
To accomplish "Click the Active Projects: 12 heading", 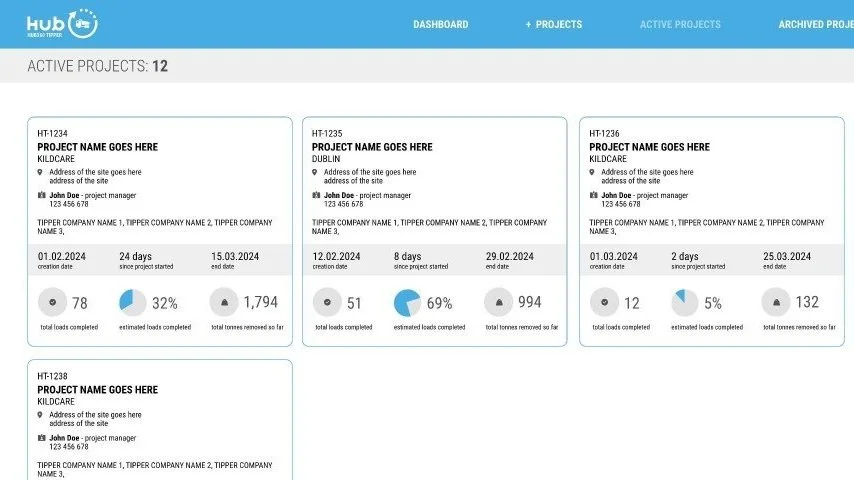I will [97, 66].
